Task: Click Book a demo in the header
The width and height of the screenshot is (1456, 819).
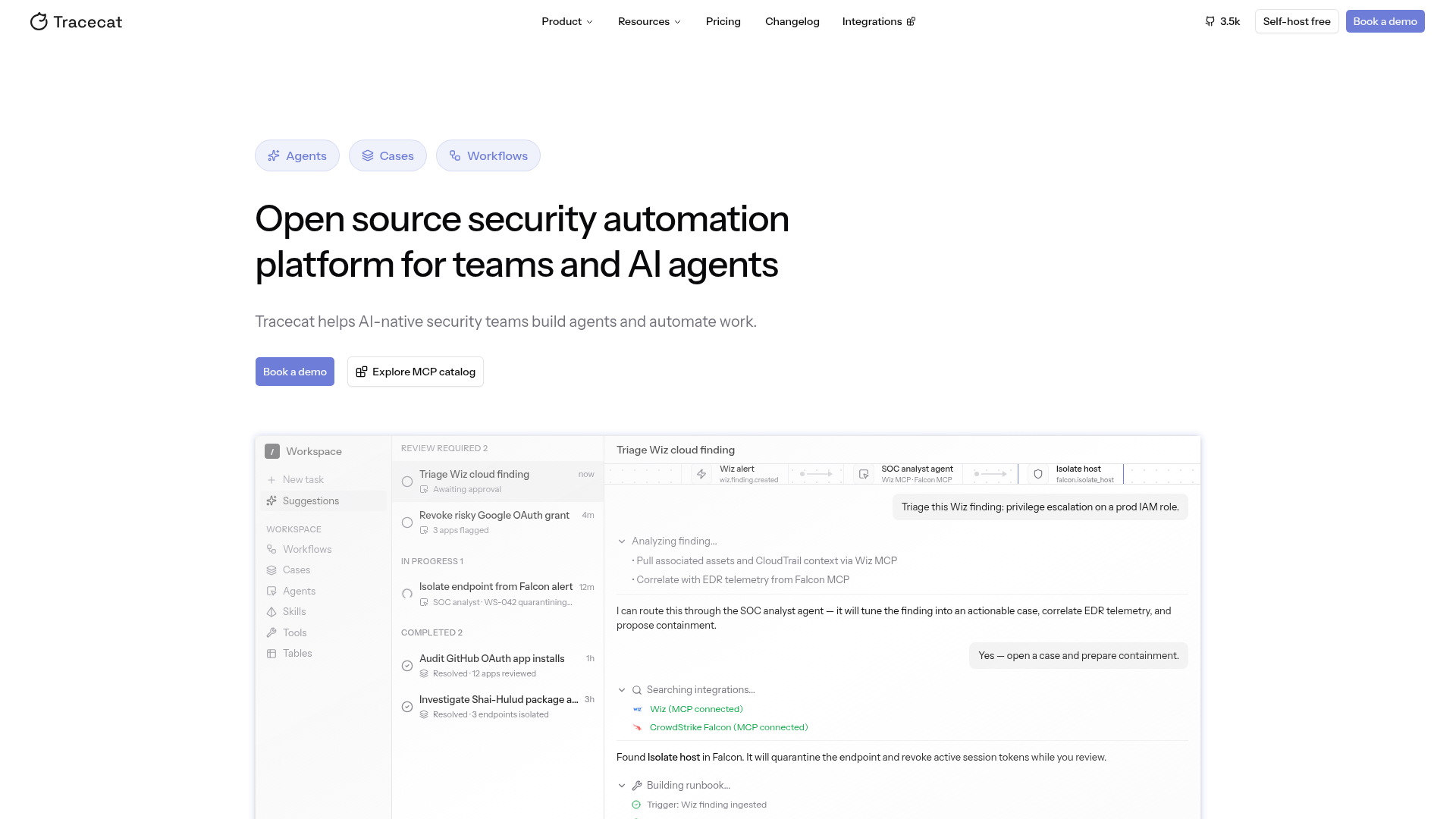Action: [1385, 21]
